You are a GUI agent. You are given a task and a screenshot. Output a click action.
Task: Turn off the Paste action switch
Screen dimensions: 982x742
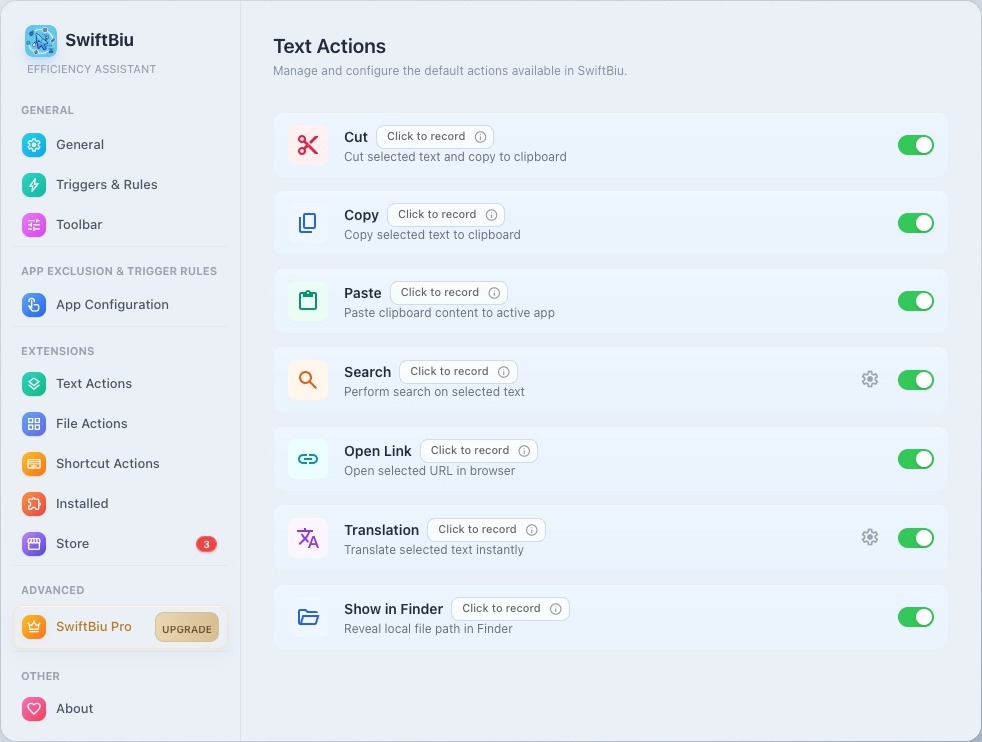coord(916,301)
